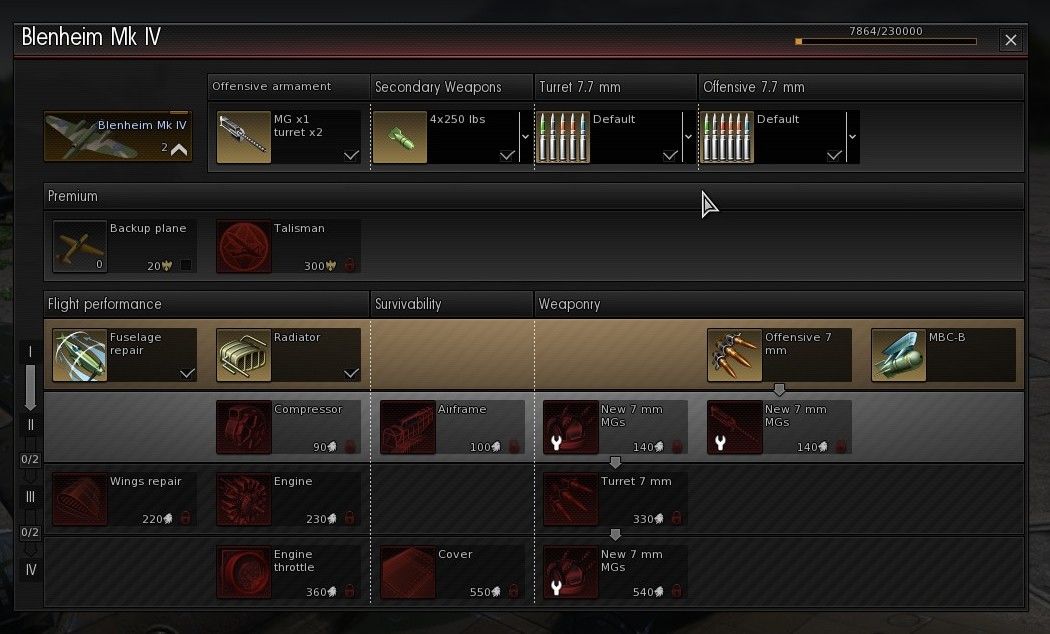The width and height of the screenshot is (1050, 634).
Task: Click the tier IV label
Action: click(x=30, y=570)
